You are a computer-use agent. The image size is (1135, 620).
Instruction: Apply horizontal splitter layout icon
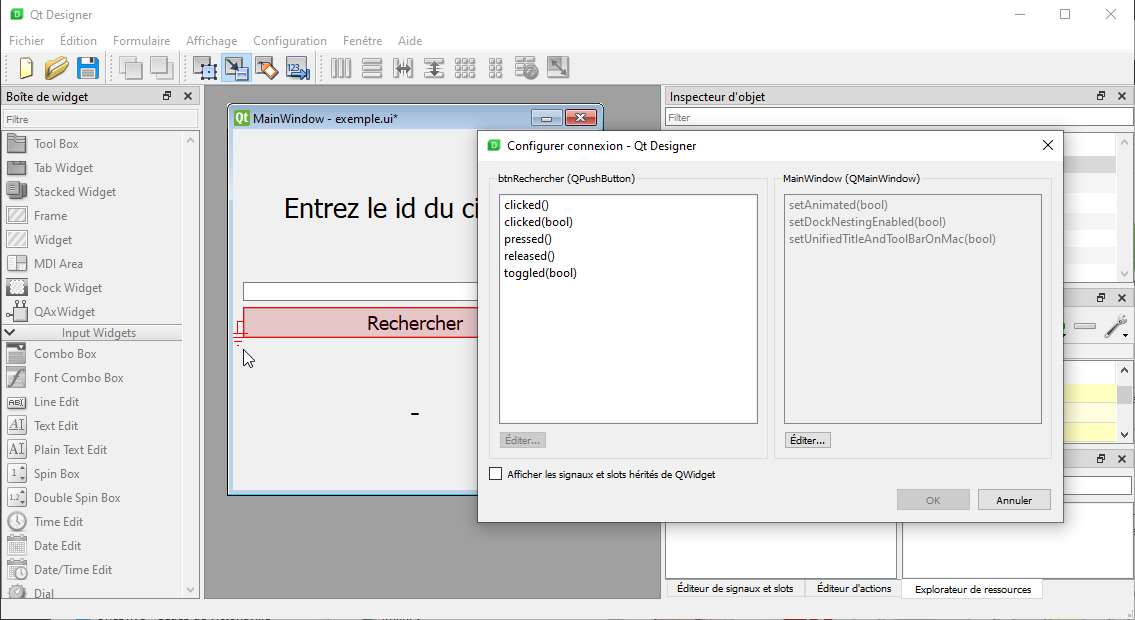[x=402, y=68]
